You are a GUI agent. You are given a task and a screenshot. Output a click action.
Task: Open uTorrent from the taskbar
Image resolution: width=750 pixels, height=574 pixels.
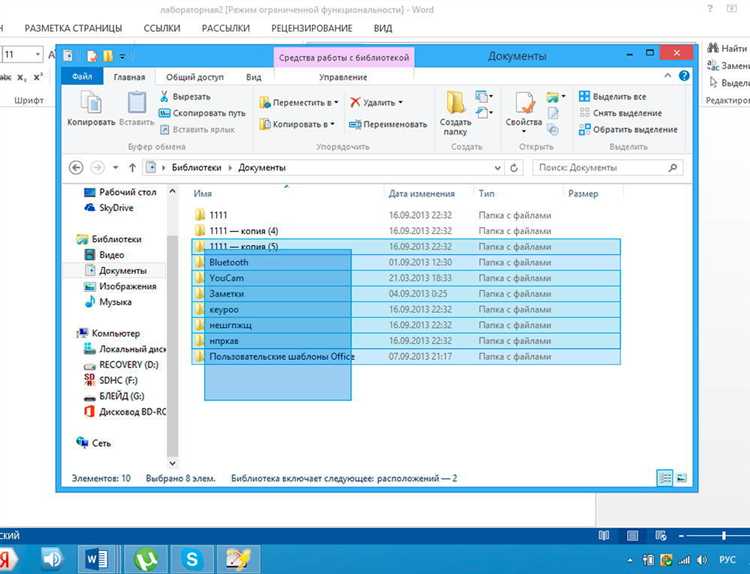146,559
